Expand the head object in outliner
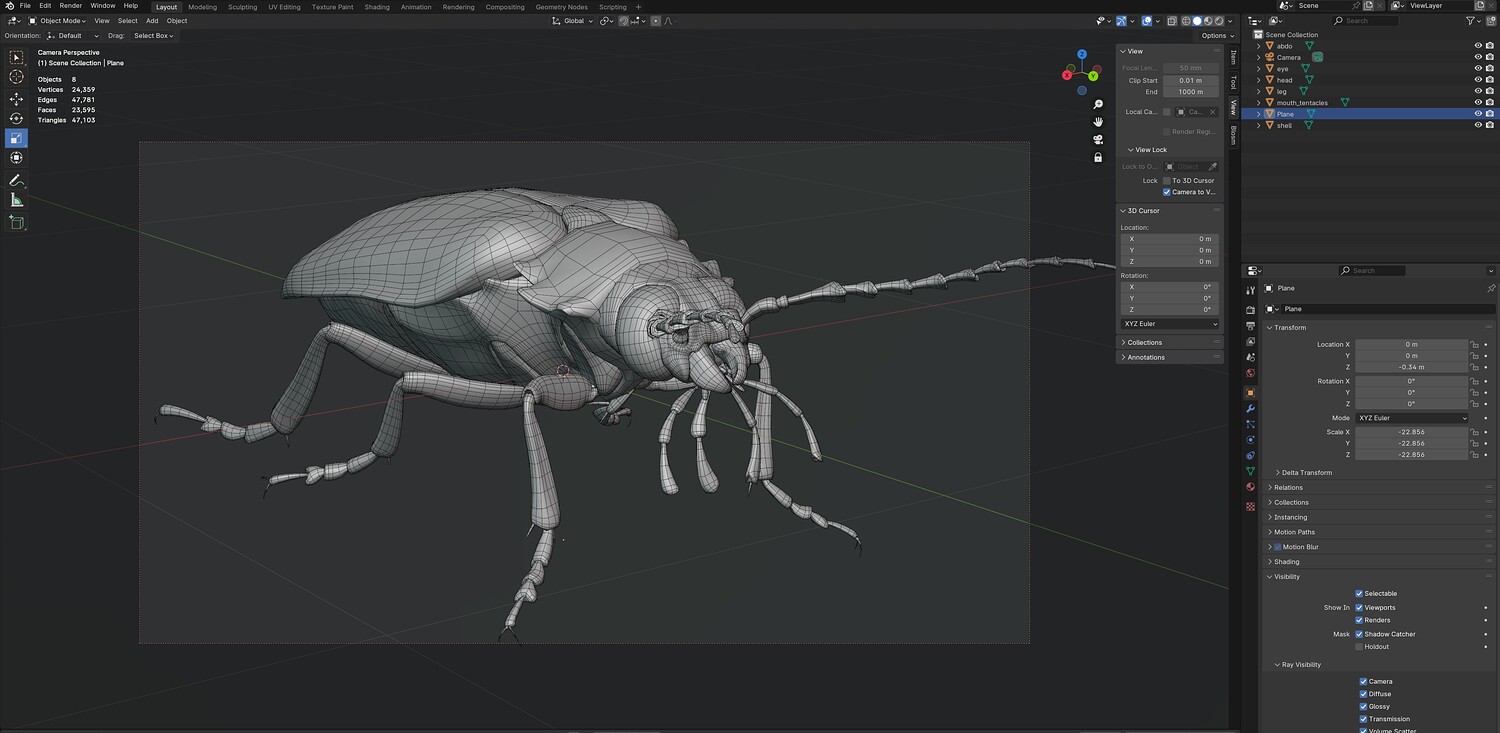This screenshot has width=1500, height=733. (1258, 80)
